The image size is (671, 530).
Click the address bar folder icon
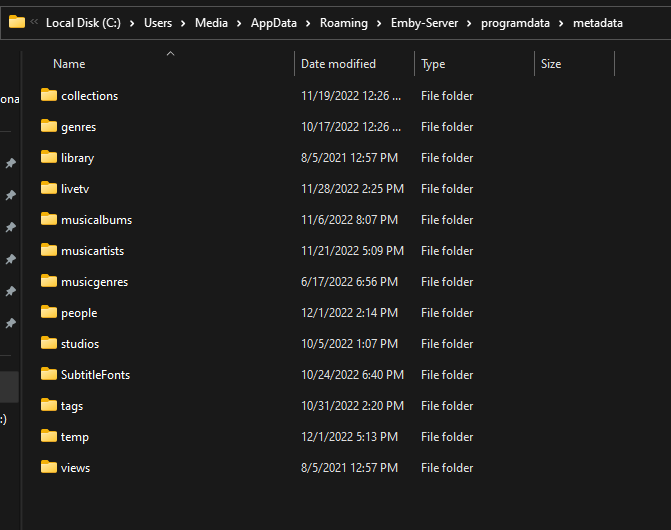(17, 22)
